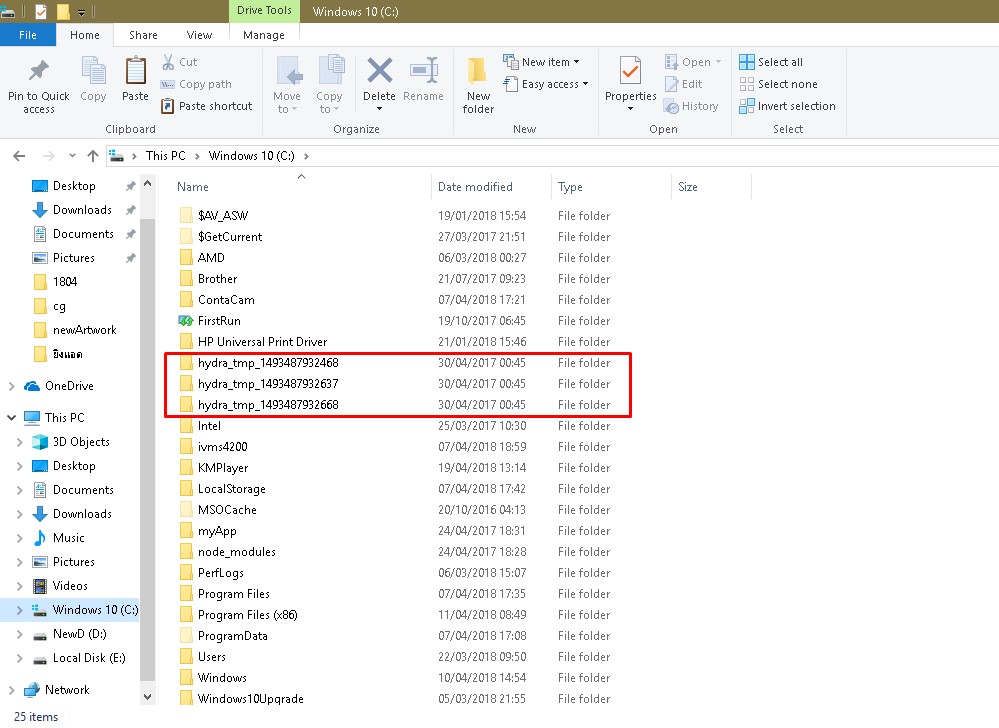The image size is (999, 728).
Task: Click the Paste shortcut icon
Action: tap(168, 106)
